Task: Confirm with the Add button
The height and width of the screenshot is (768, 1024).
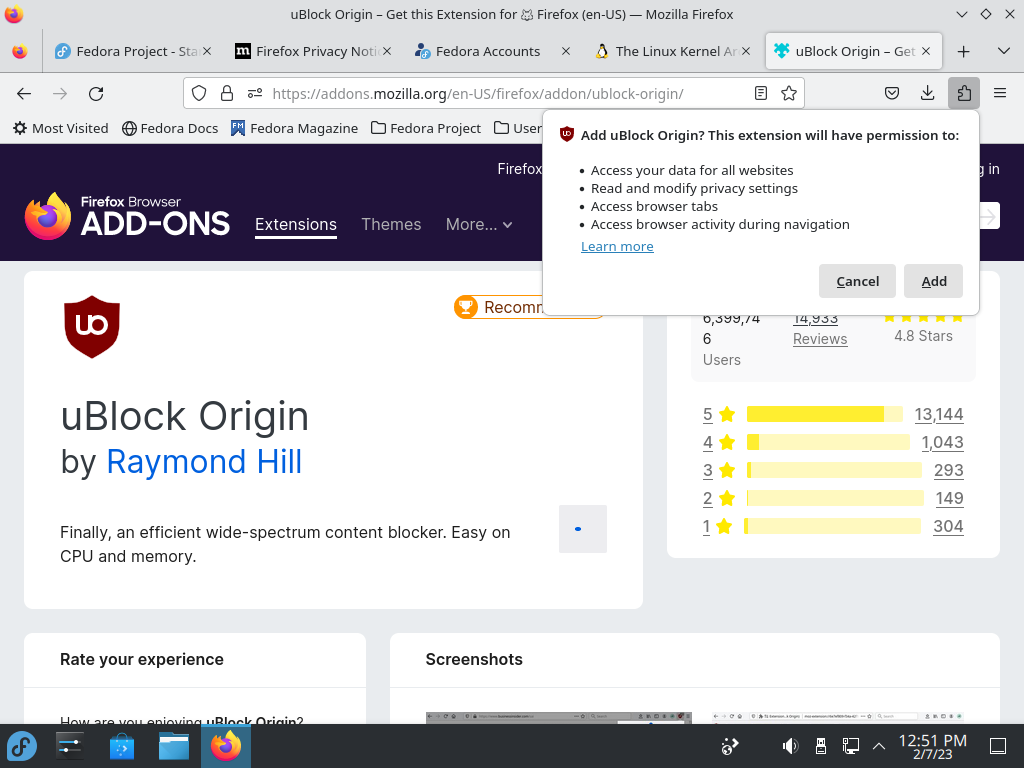Action: tap(933, 281)
